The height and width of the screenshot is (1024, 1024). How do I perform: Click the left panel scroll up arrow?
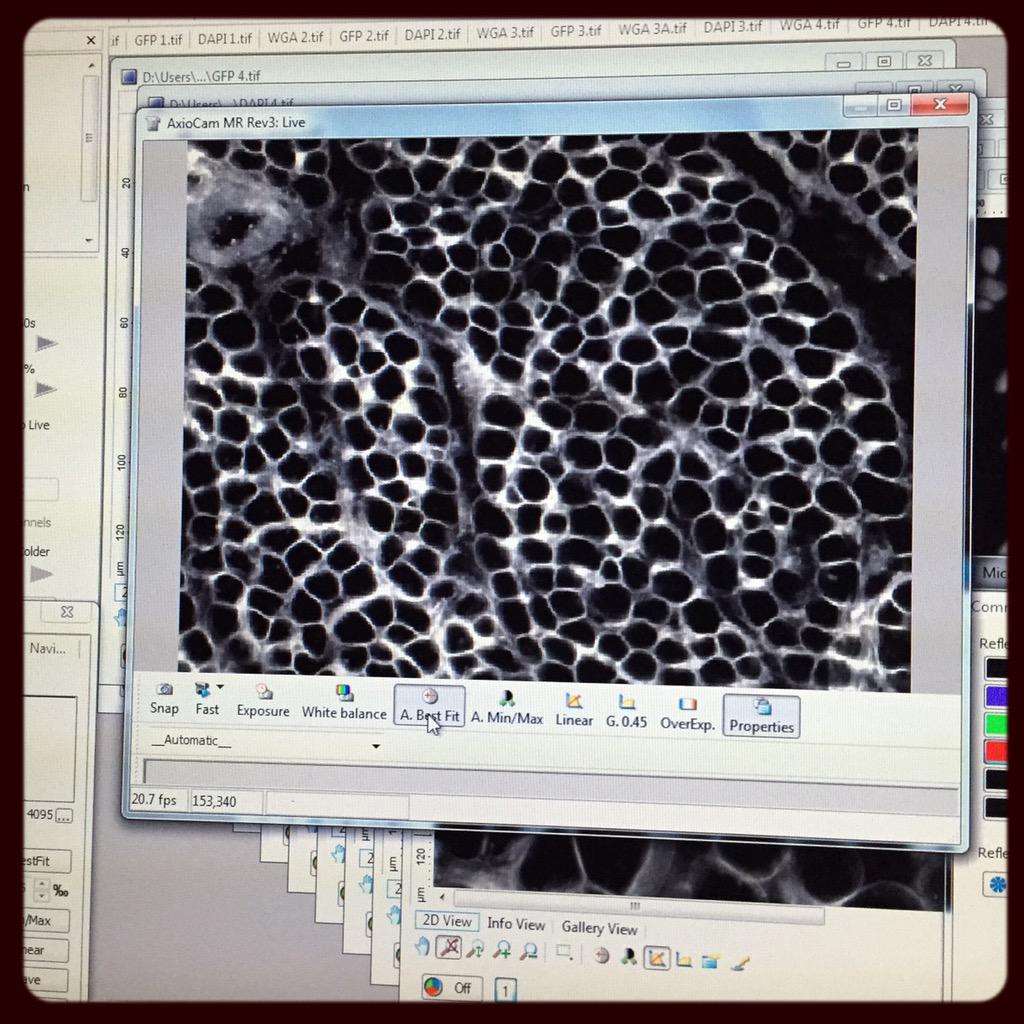click(x=91, y=66)
